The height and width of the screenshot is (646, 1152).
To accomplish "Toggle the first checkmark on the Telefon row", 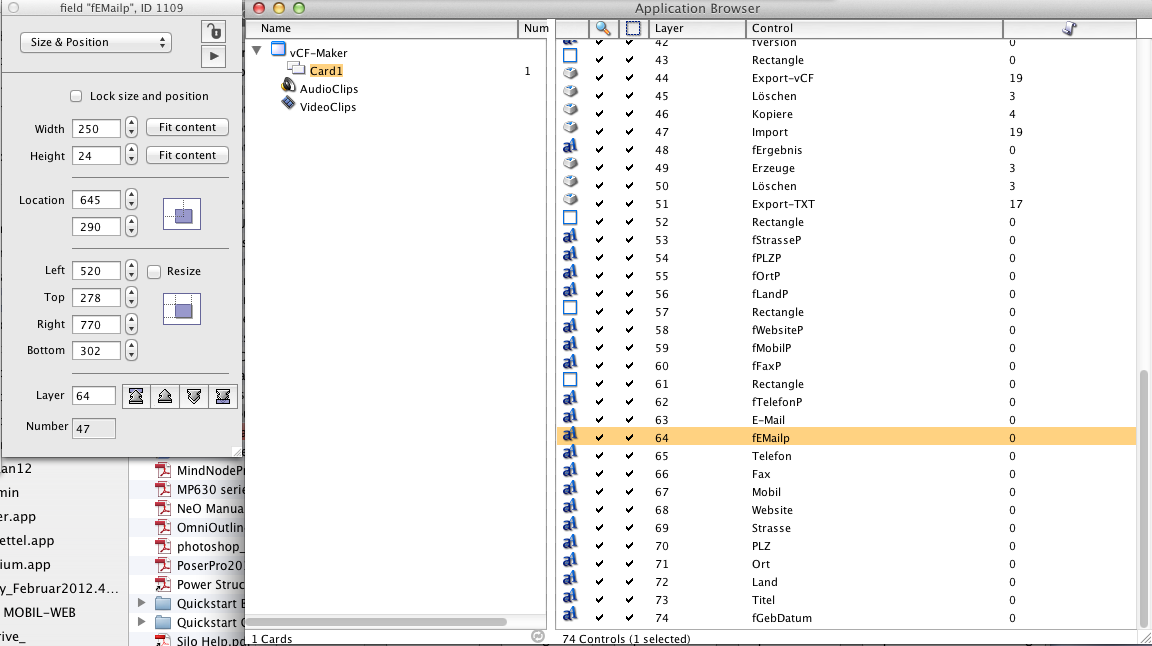I will [600, 456].
